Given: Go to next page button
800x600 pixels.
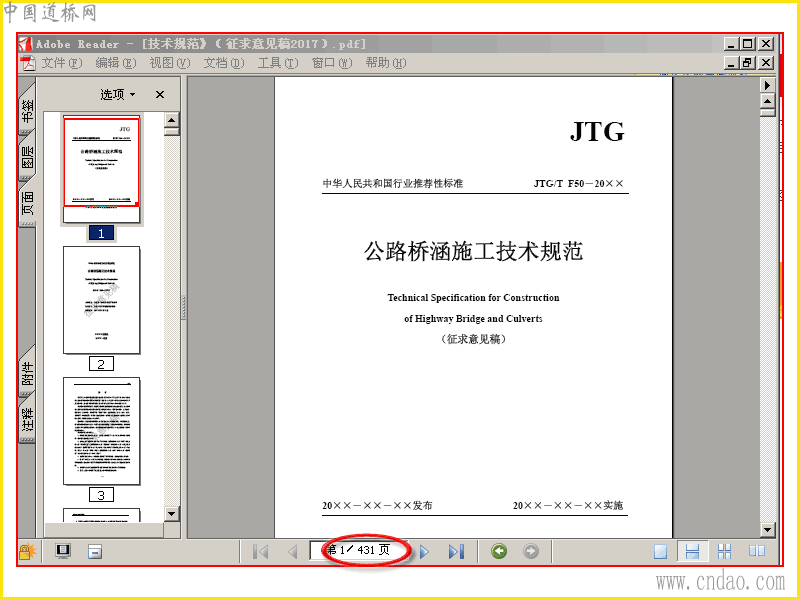Looking at the screenshot, I should 424,552.
